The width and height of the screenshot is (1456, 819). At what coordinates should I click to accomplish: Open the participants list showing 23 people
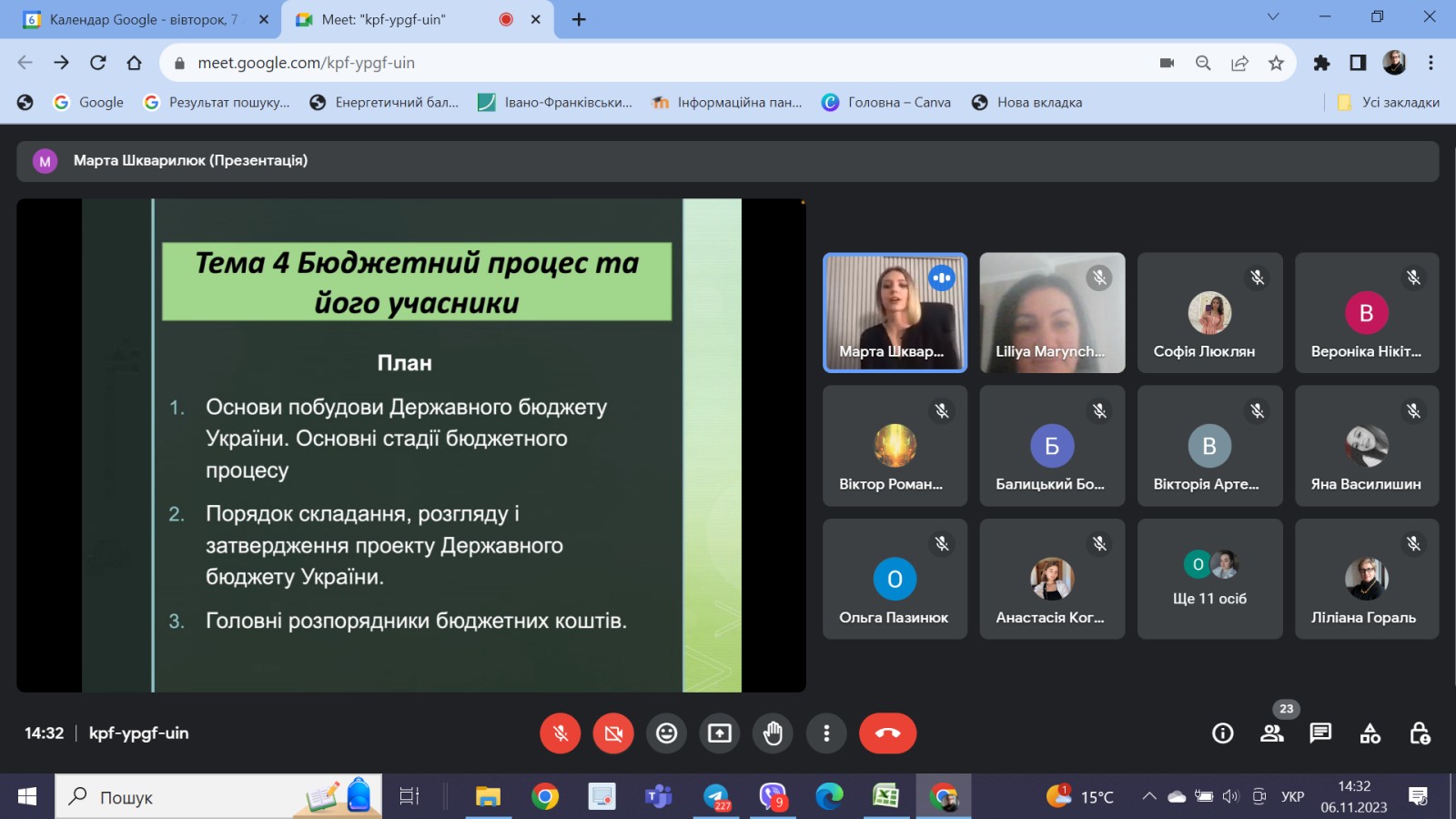[x=1271, y=733]
